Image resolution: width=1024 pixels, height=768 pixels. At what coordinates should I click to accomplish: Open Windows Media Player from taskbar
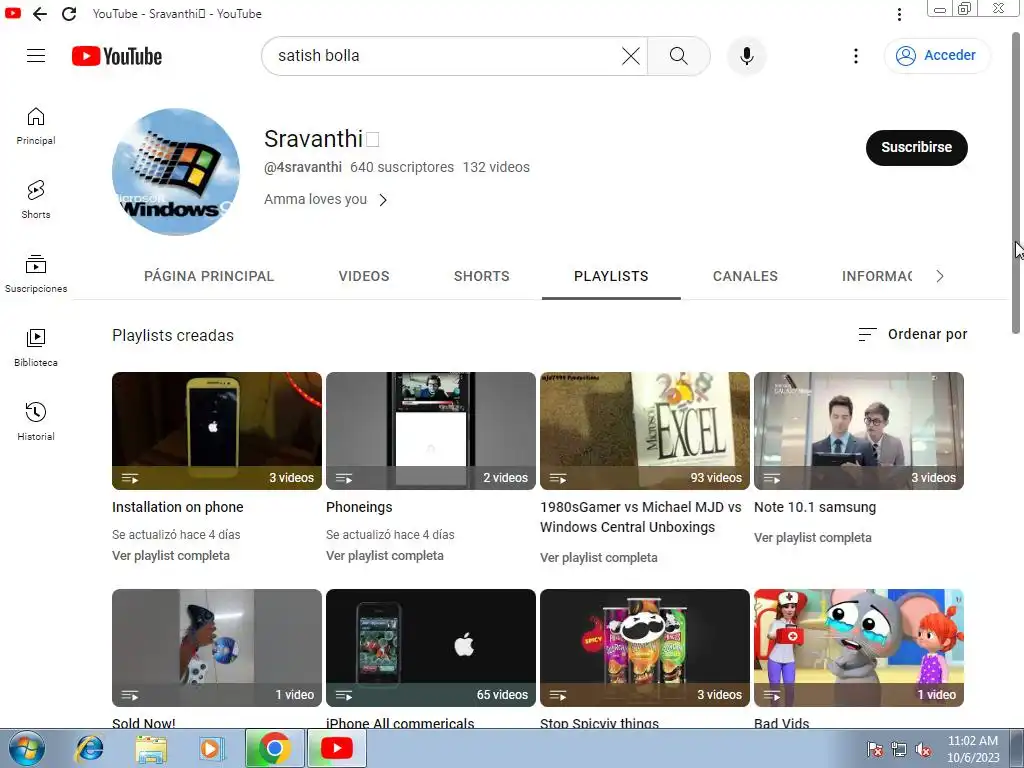click(212, 748)
